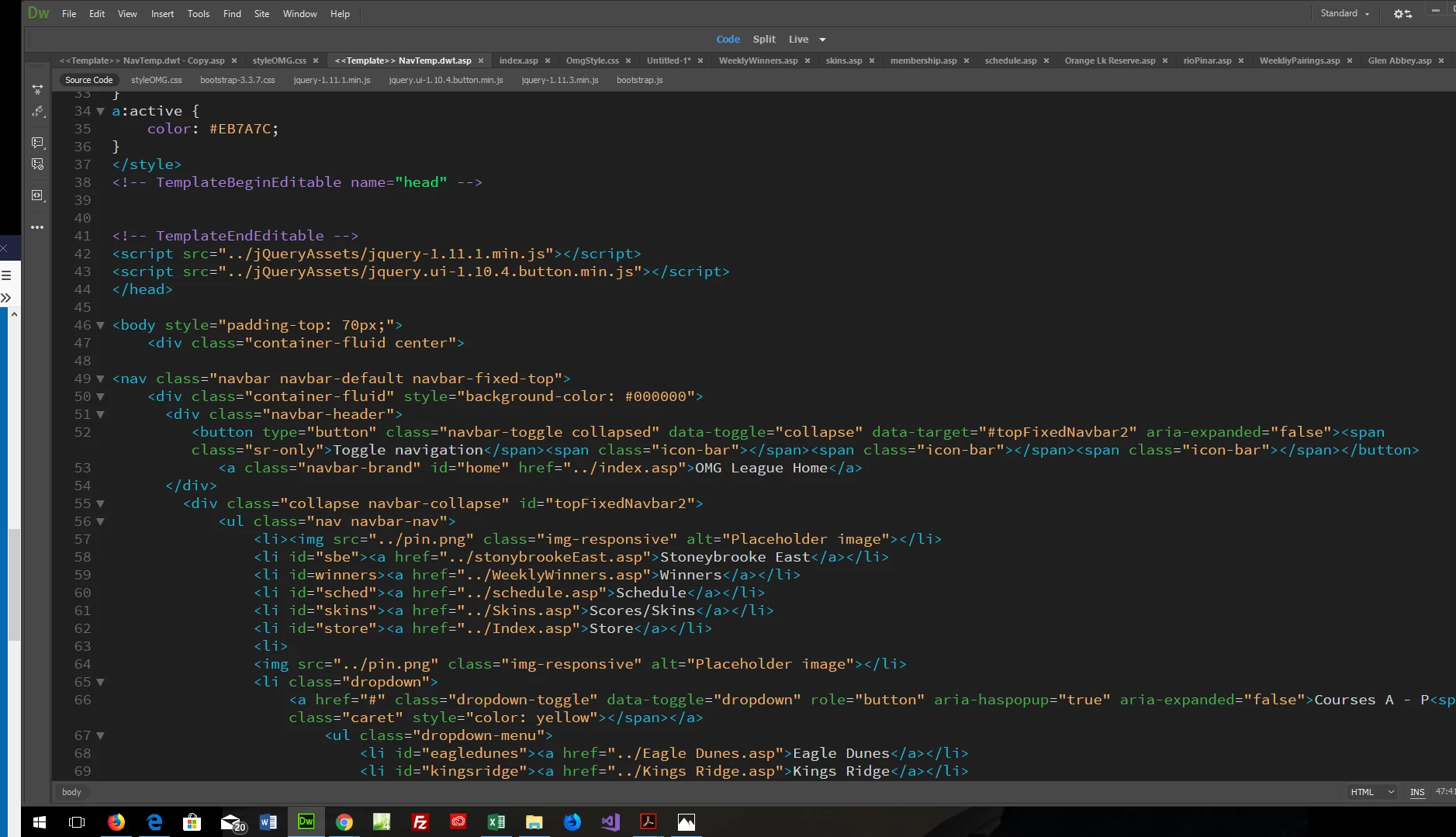This screenshot has width=1456, height=837.
Task: Close the WeeklyWinners.asp document tab
Action: (808, 61)
